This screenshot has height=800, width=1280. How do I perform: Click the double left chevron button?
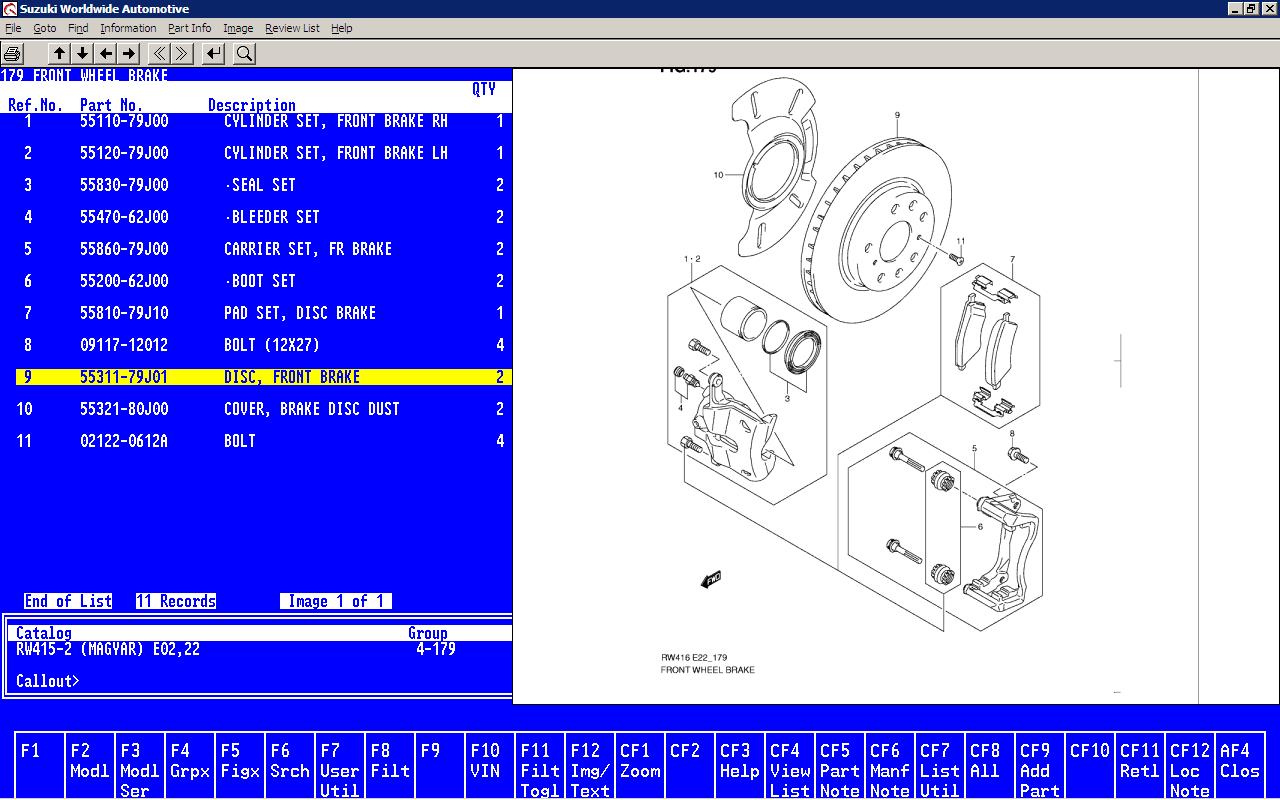pyautogui.click(x=159, y=54)
